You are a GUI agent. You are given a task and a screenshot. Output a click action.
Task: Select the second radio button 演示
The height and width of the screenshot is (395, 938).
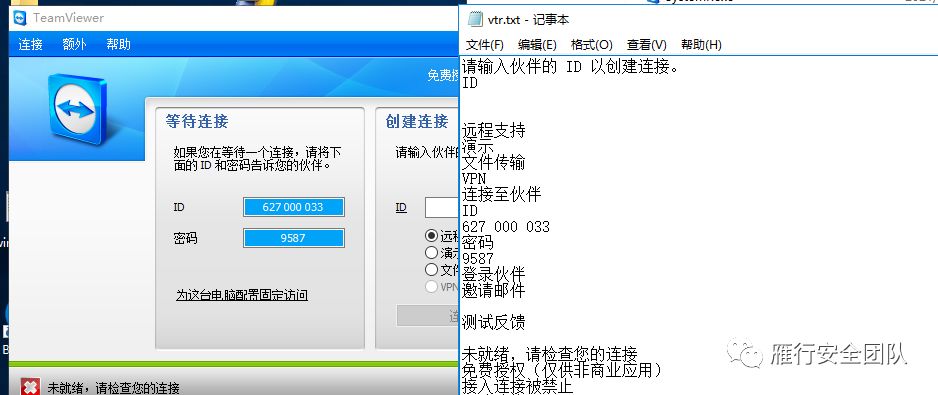pos(431,253)
